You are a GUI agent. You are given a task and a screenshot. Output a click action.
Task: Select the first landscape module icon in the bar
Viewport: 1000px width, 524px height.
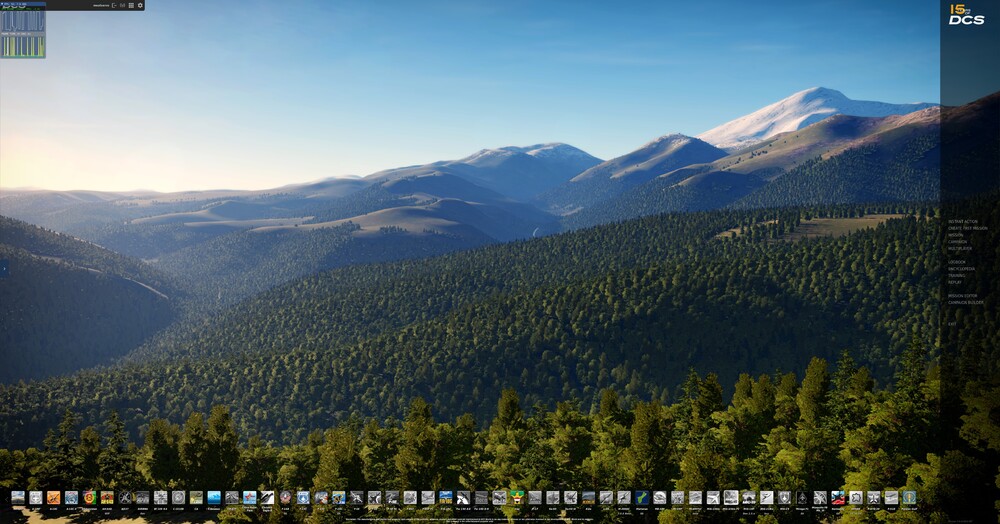(x=18, y=497)
